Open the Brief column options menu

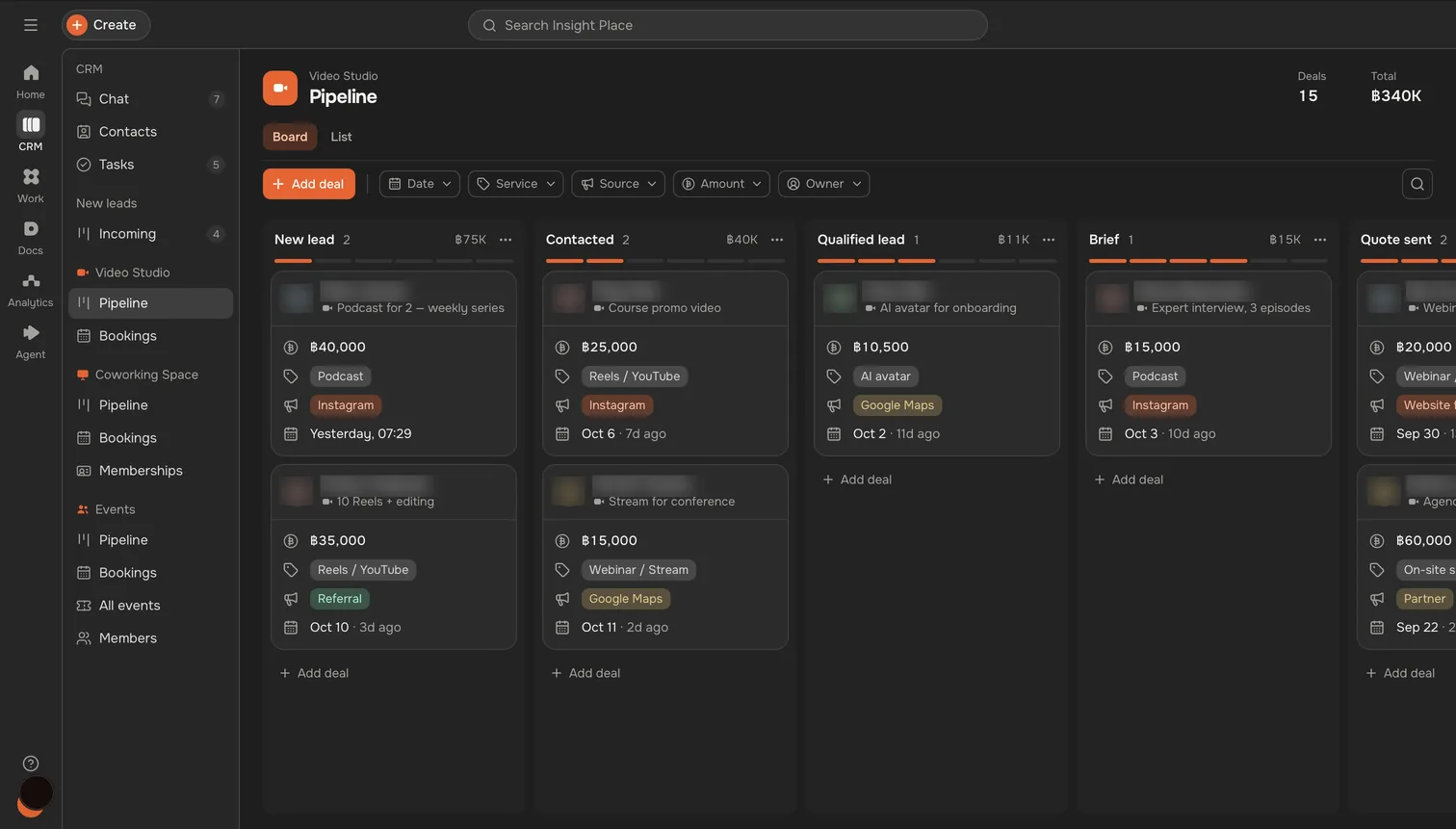1320,240
